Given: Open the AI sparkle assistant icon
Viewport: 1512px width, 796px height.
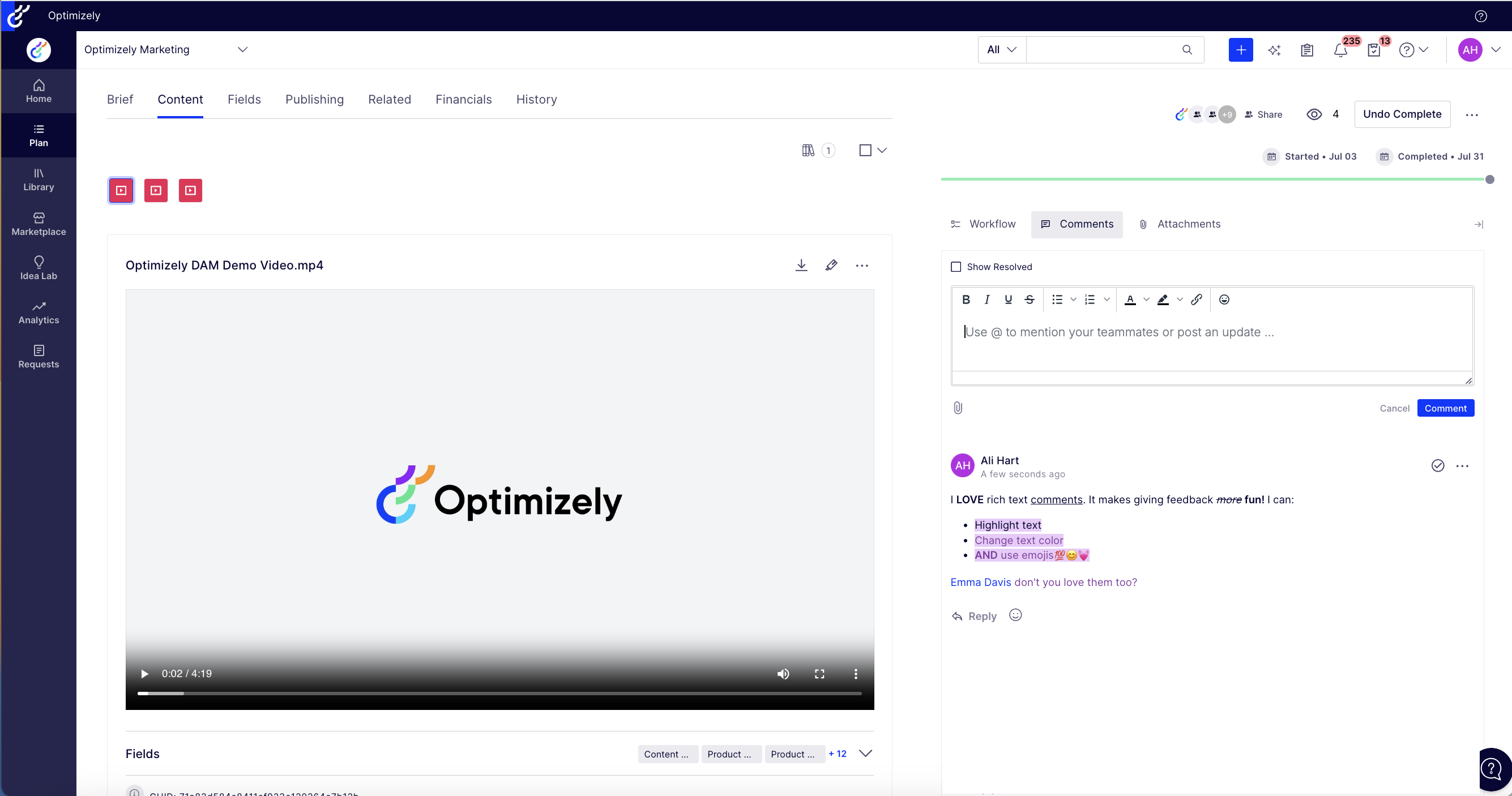Looking at the screenshot, I should click(x=1274, y=50).
